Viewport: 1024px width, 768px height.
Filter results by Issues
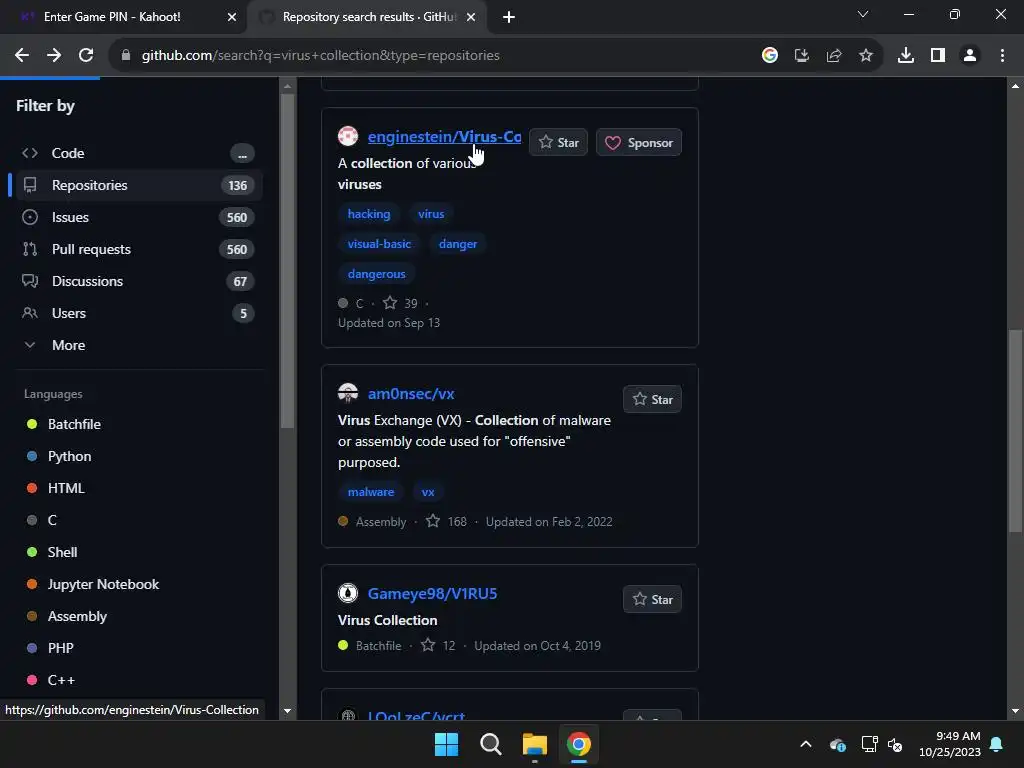(x=136, y=217)
